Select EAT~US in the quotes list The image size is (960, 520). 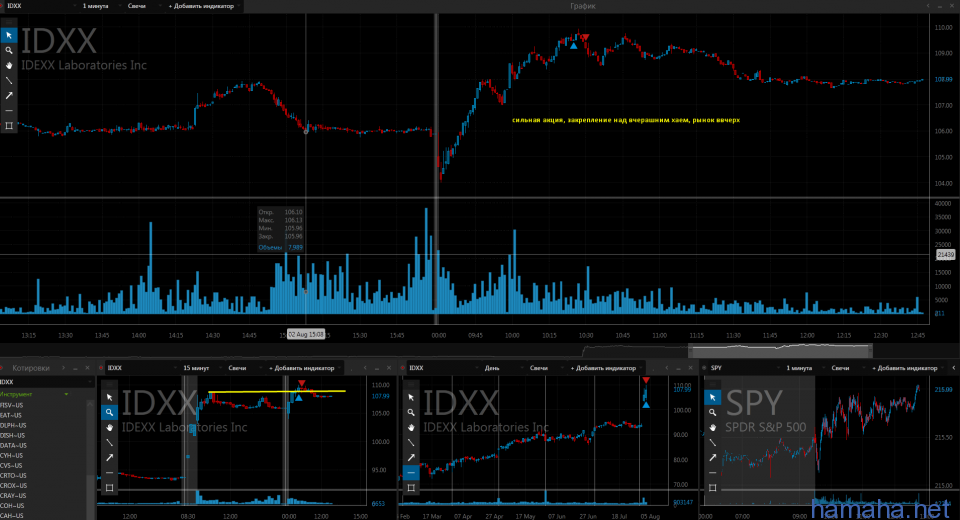pos(10,415)
